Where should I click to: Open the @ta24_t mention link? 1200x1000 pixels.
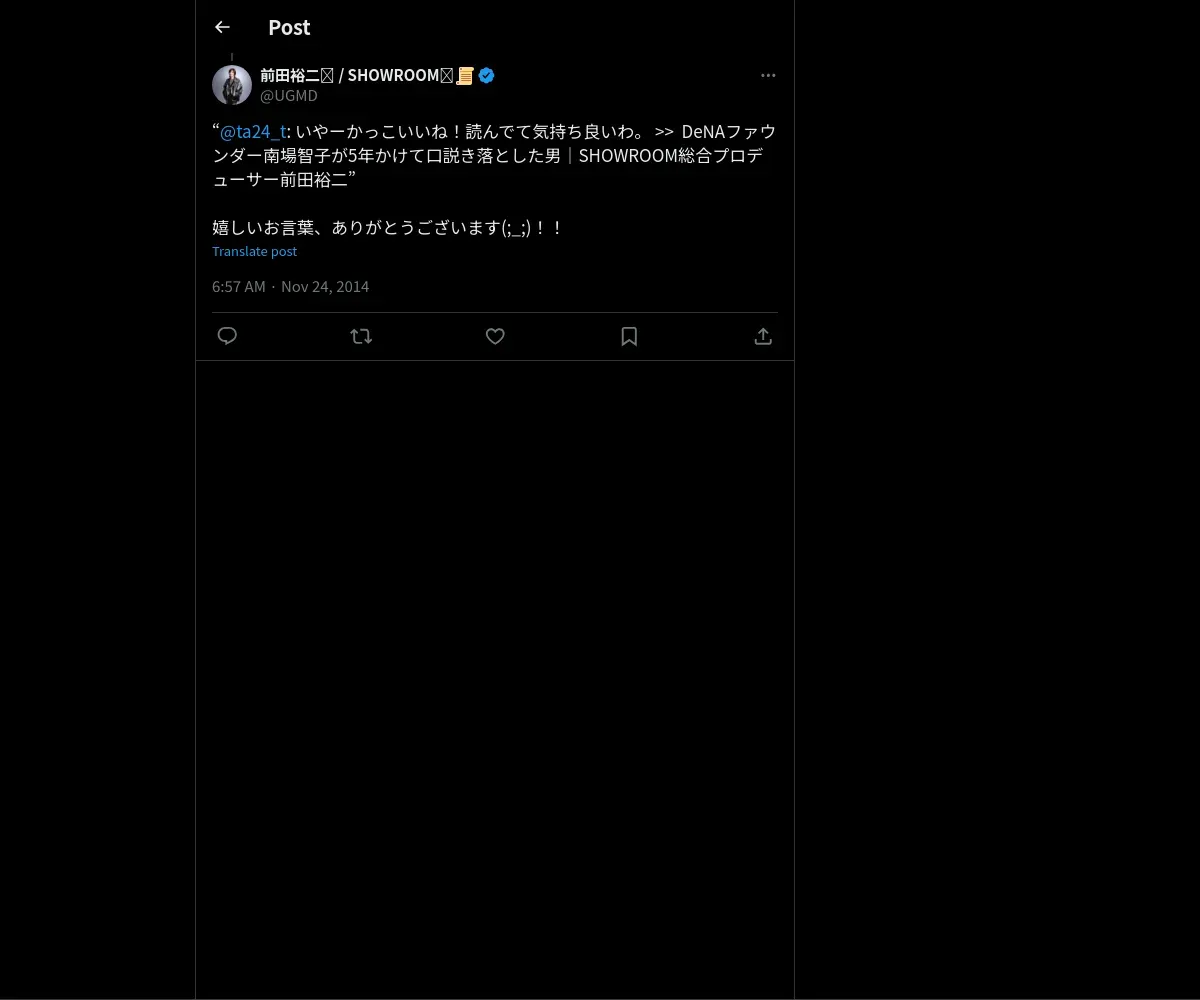(253, 132)
